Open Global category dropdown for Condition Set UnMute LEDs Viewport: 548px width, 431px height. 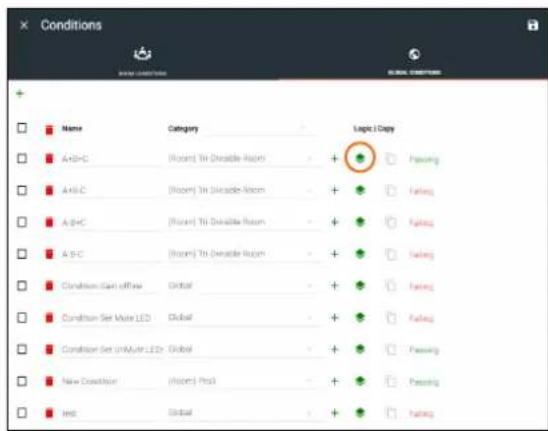[241, 350]
